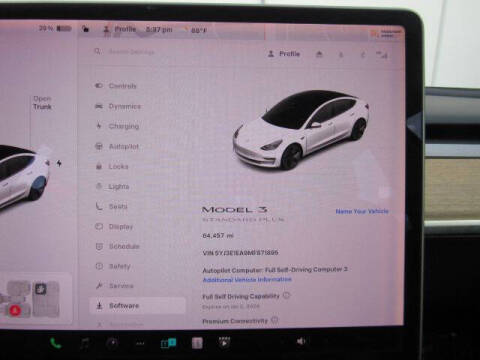Tap the Open Trunk button
The height and width of the screenshot is (360, 480).
click(x=42, y=103)
